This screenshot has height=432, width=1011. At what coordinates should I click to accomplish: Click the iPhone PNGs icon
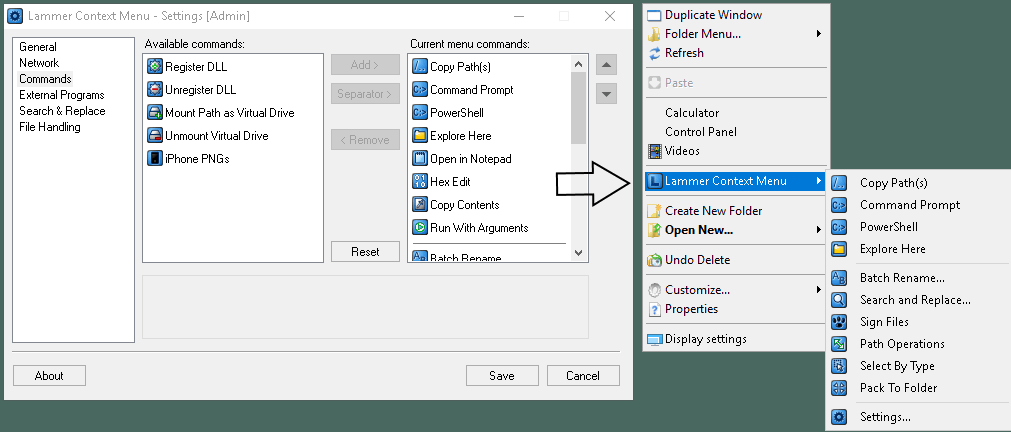(x=155, y=159)
